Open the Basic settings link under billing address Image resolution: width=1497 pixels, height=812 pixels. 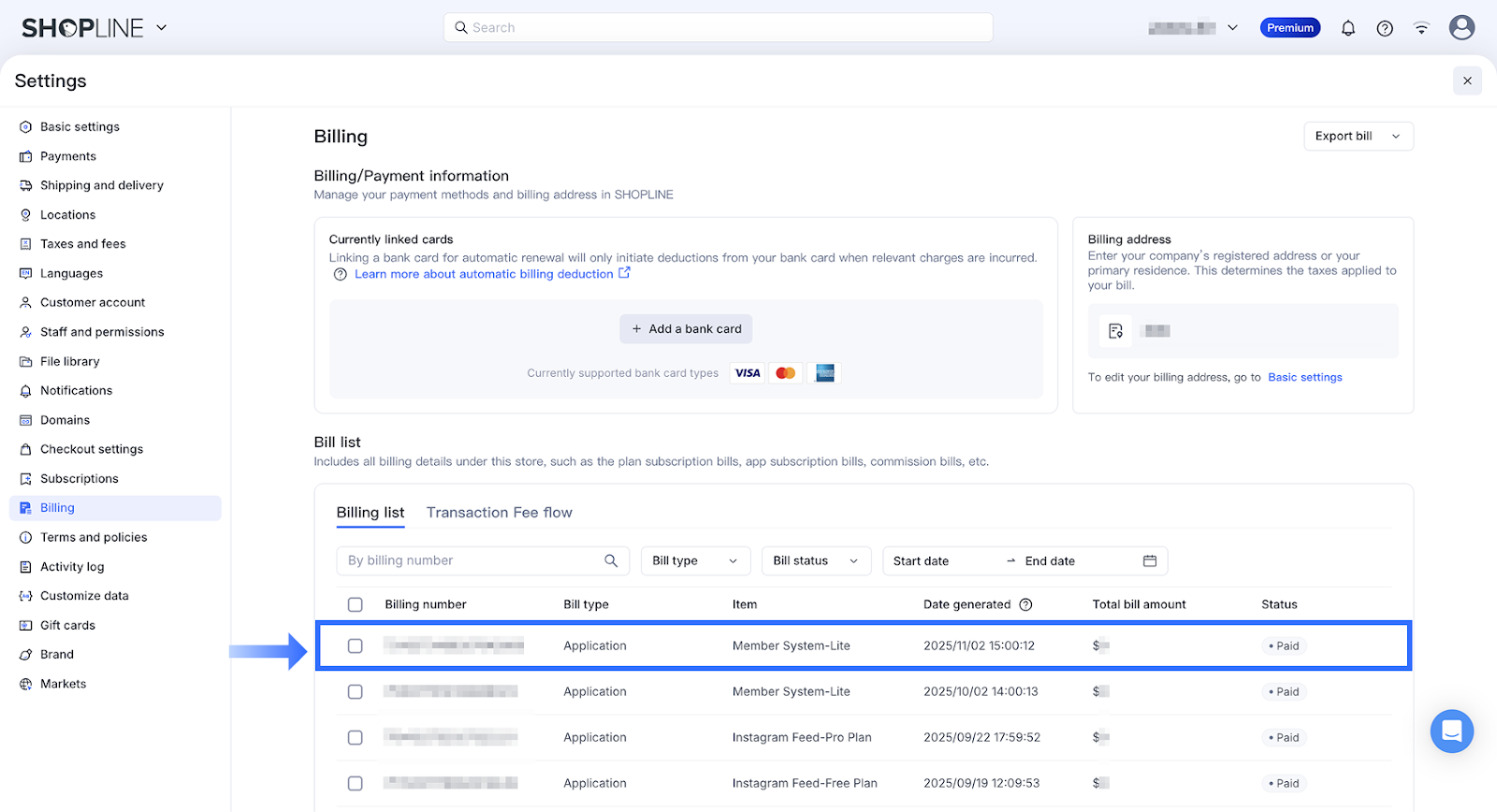(x=1304, y=377)
